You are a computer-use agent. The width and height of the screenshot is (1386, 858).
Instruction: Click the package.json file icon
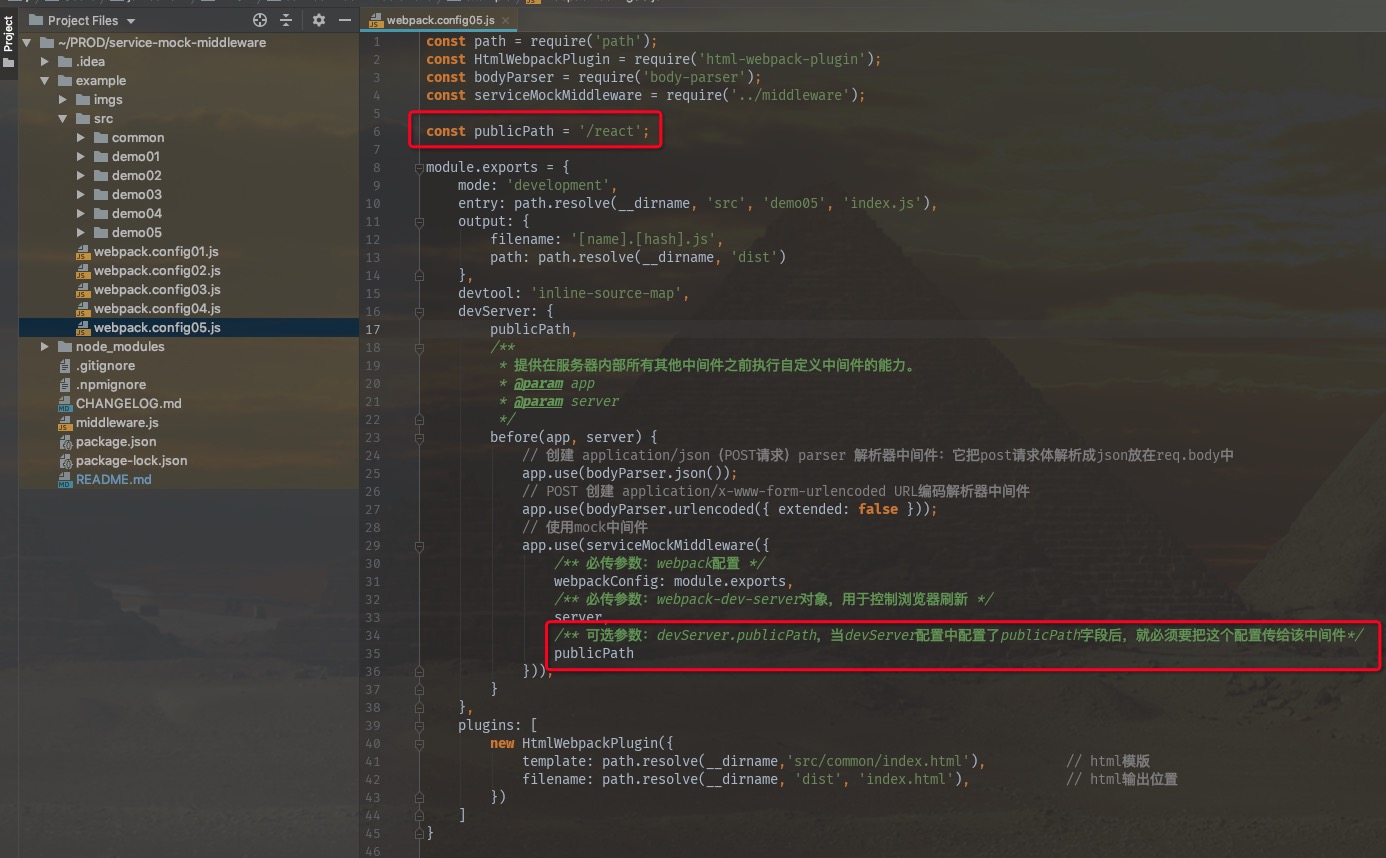tap(65, 442)
